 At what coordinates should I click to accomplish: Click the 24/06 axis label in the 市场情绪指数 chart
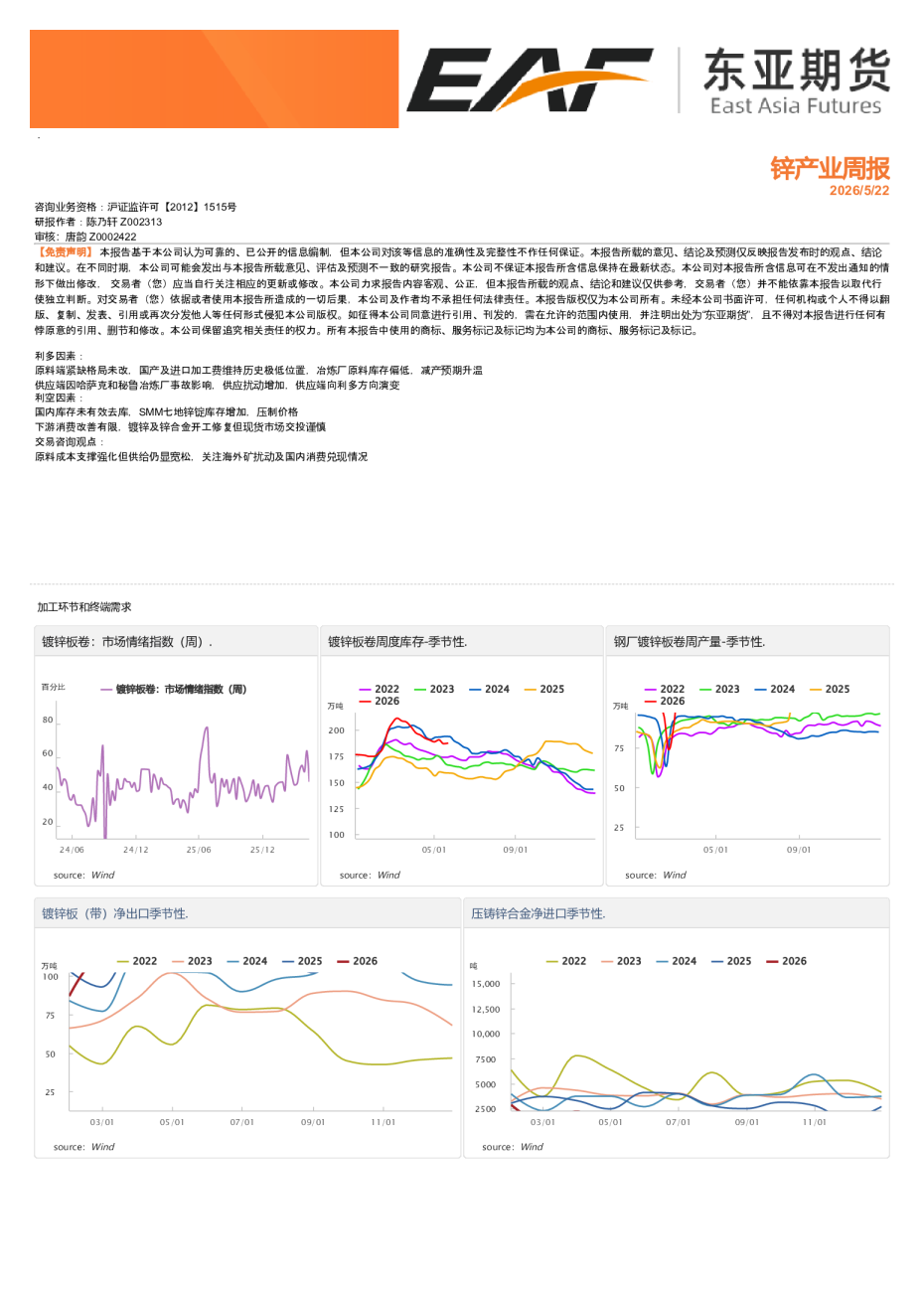pos(72,850)
